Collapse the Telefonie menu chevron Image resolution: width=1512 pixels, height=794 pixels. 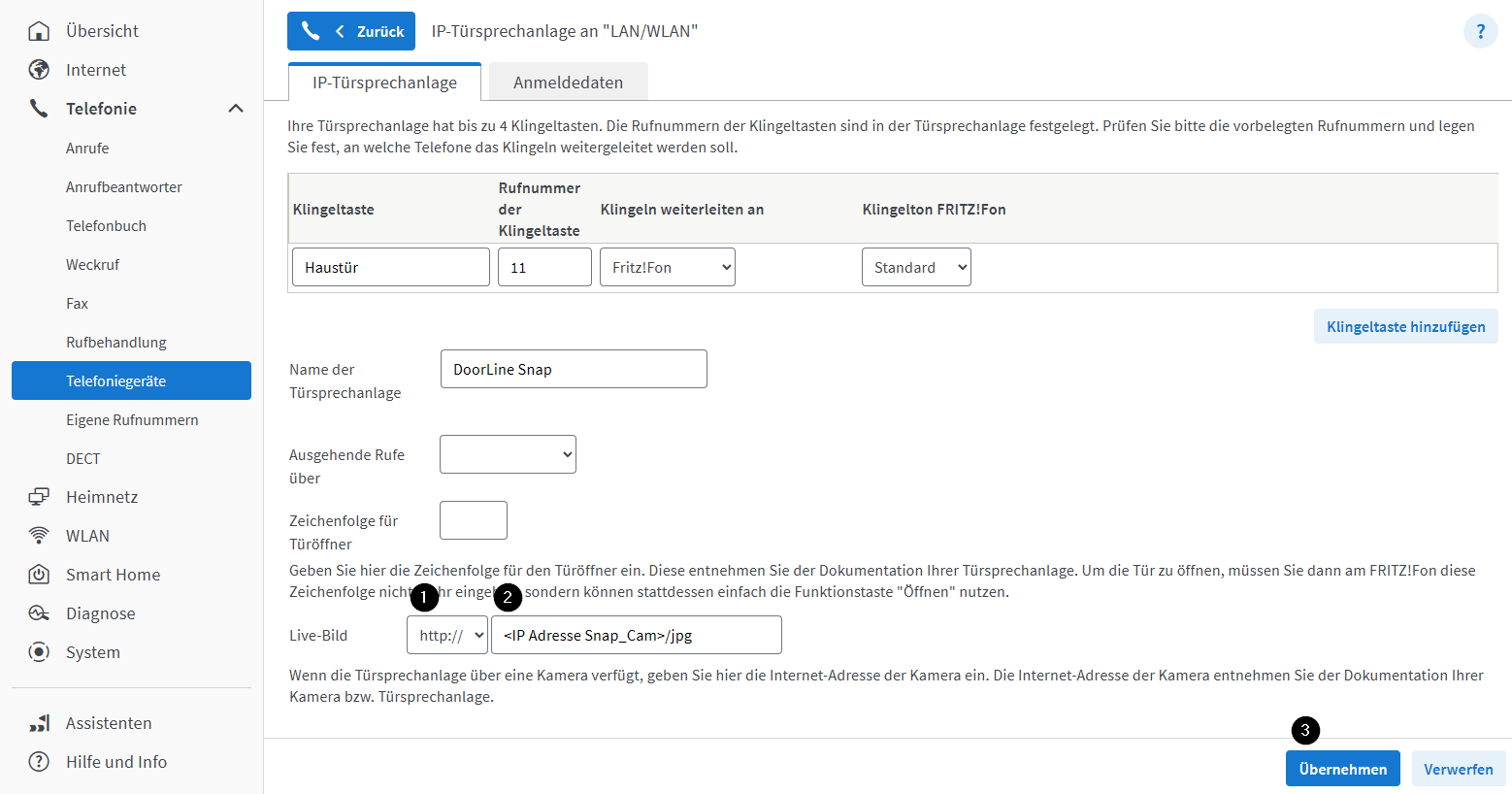(x=236, y=109)
